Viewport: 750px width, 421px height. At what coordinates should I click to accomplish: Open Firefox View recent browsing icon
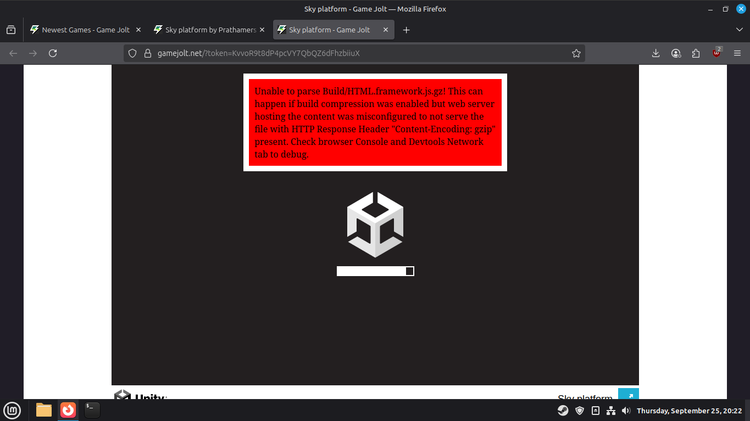click(x=11, y=30)
